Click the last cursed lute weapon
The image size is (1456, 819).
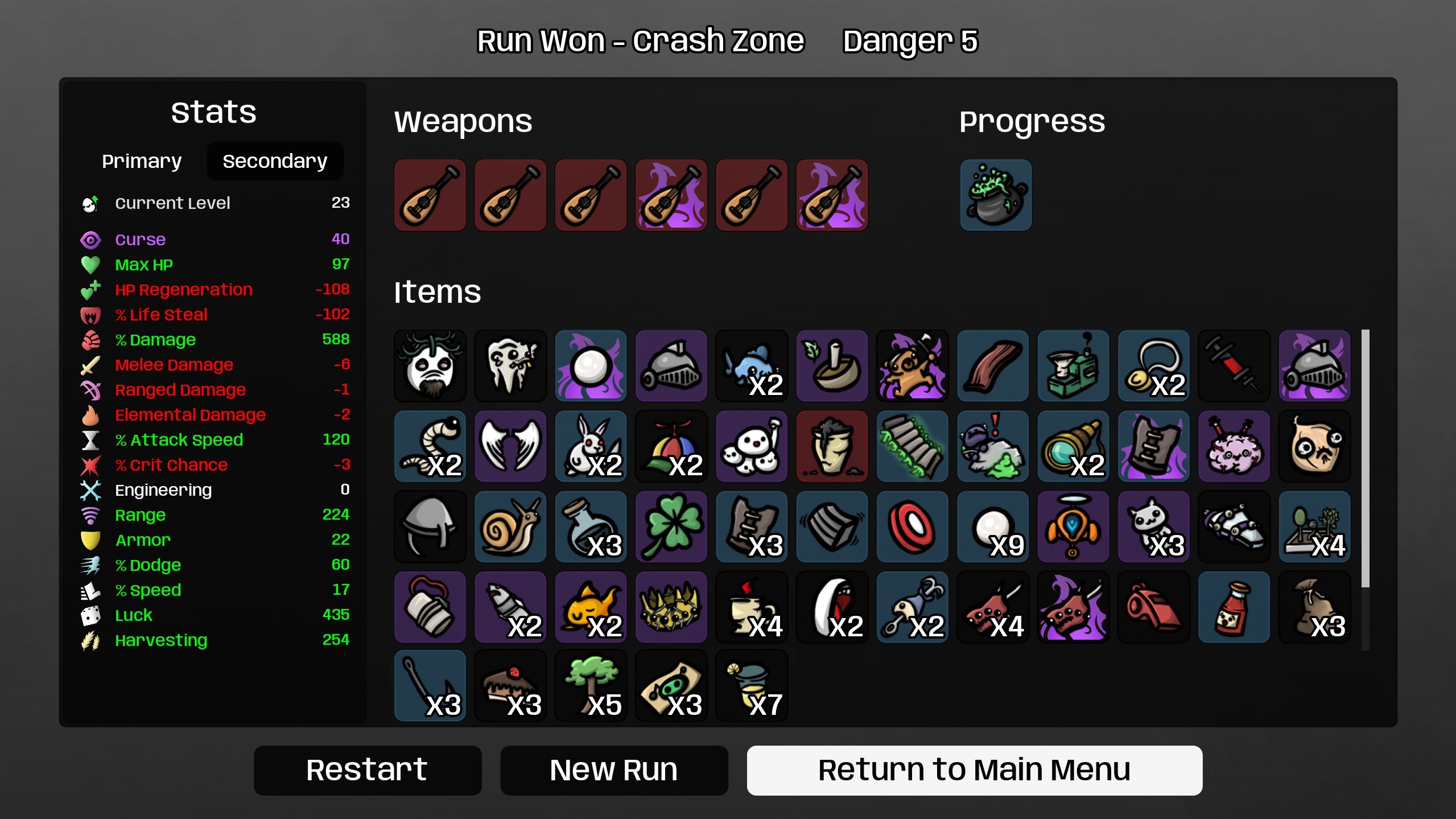pos(832,195)
